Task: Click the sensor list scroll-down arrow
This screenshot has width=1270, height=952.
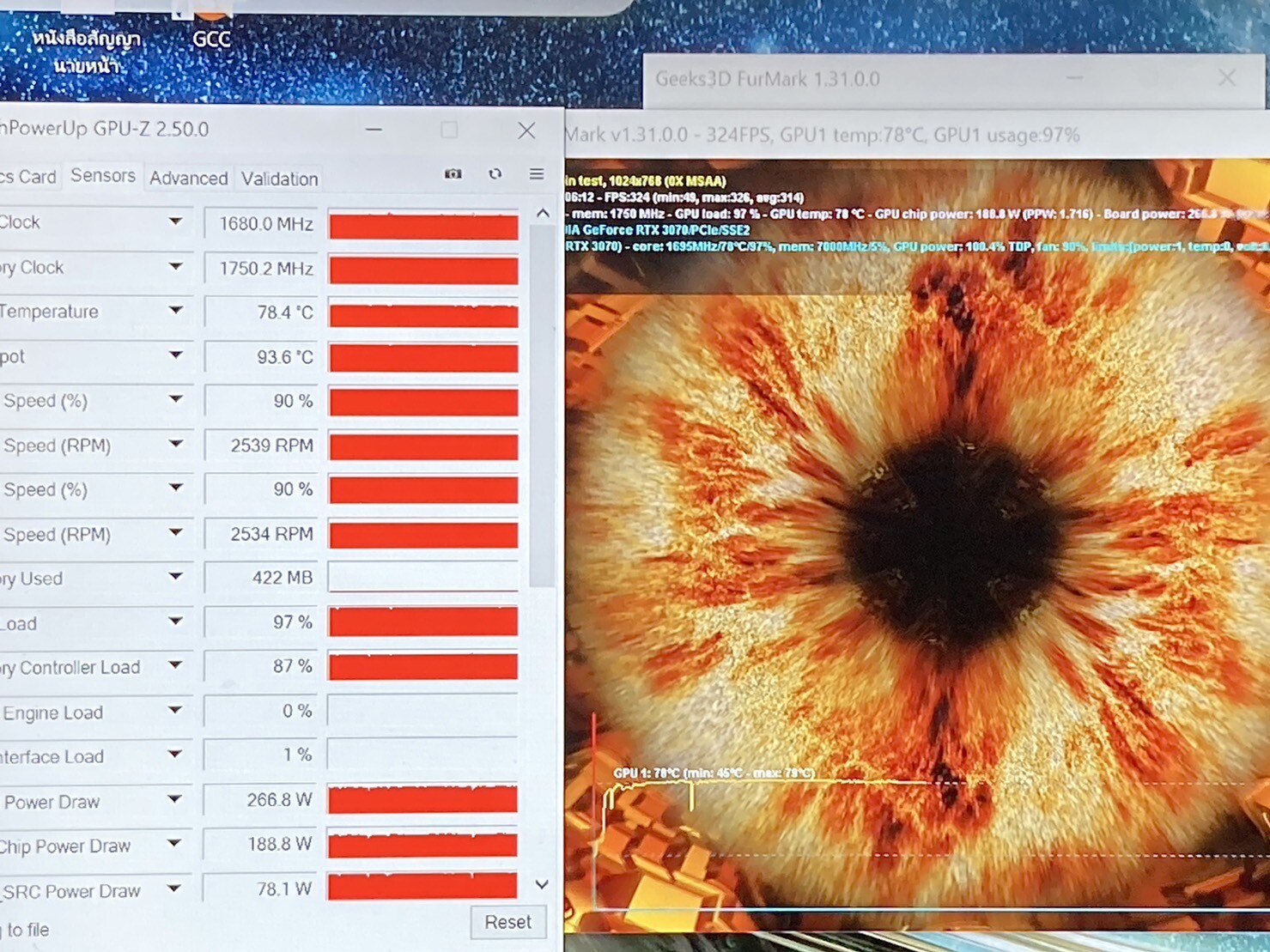Action: tap(542, 884)
